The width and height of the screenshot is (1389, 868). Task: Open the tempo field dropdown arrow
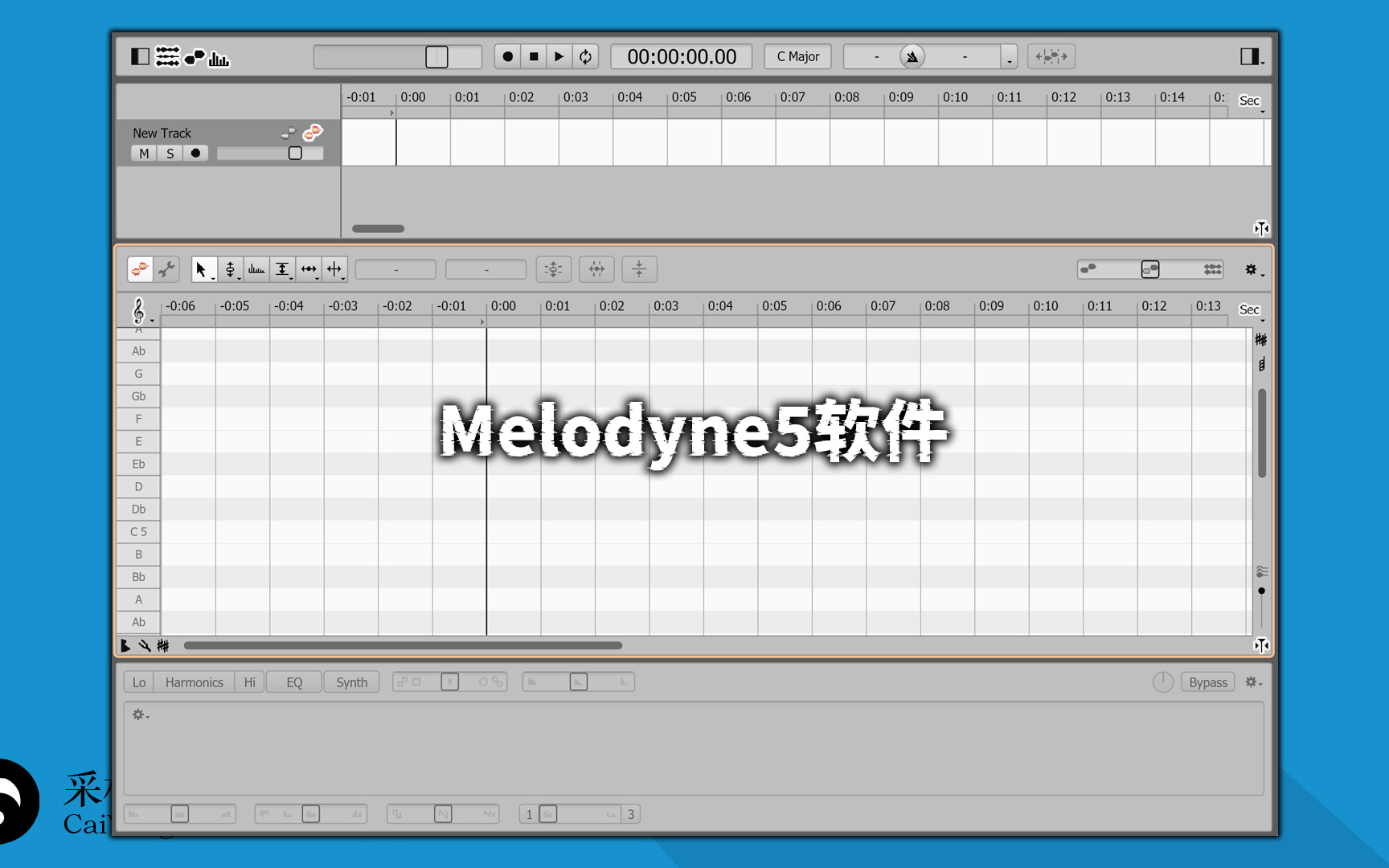tap(1010, 58)
